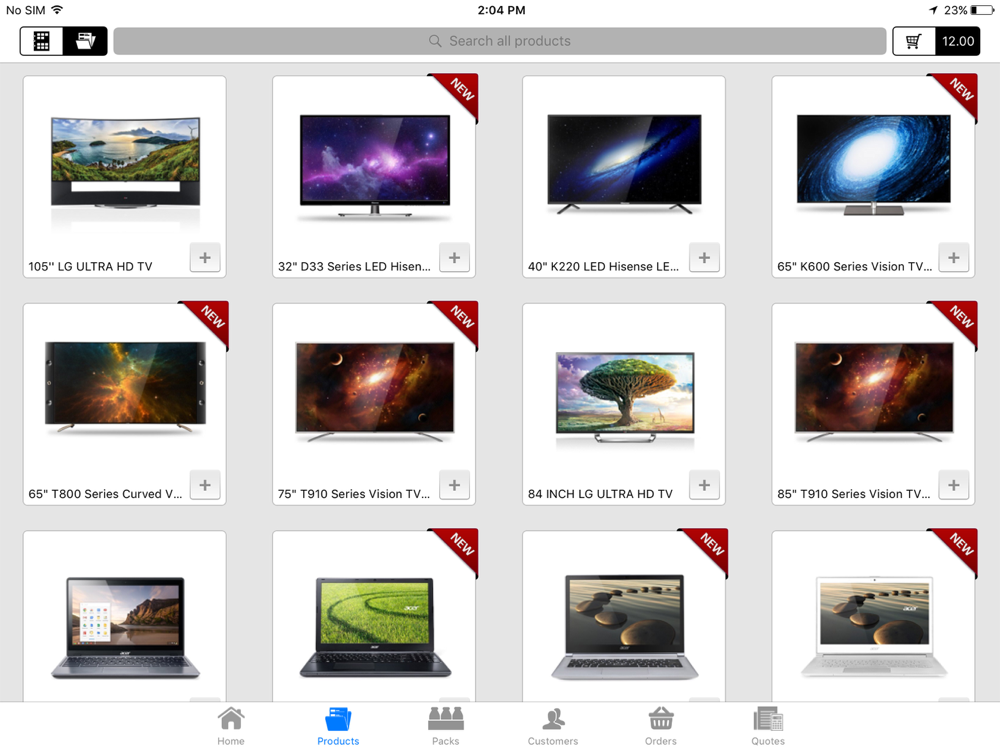Add 65" K600 Series Vision TV to cart
The height and width of the screenshot is (750, 1000).
[x=953, y=258]
